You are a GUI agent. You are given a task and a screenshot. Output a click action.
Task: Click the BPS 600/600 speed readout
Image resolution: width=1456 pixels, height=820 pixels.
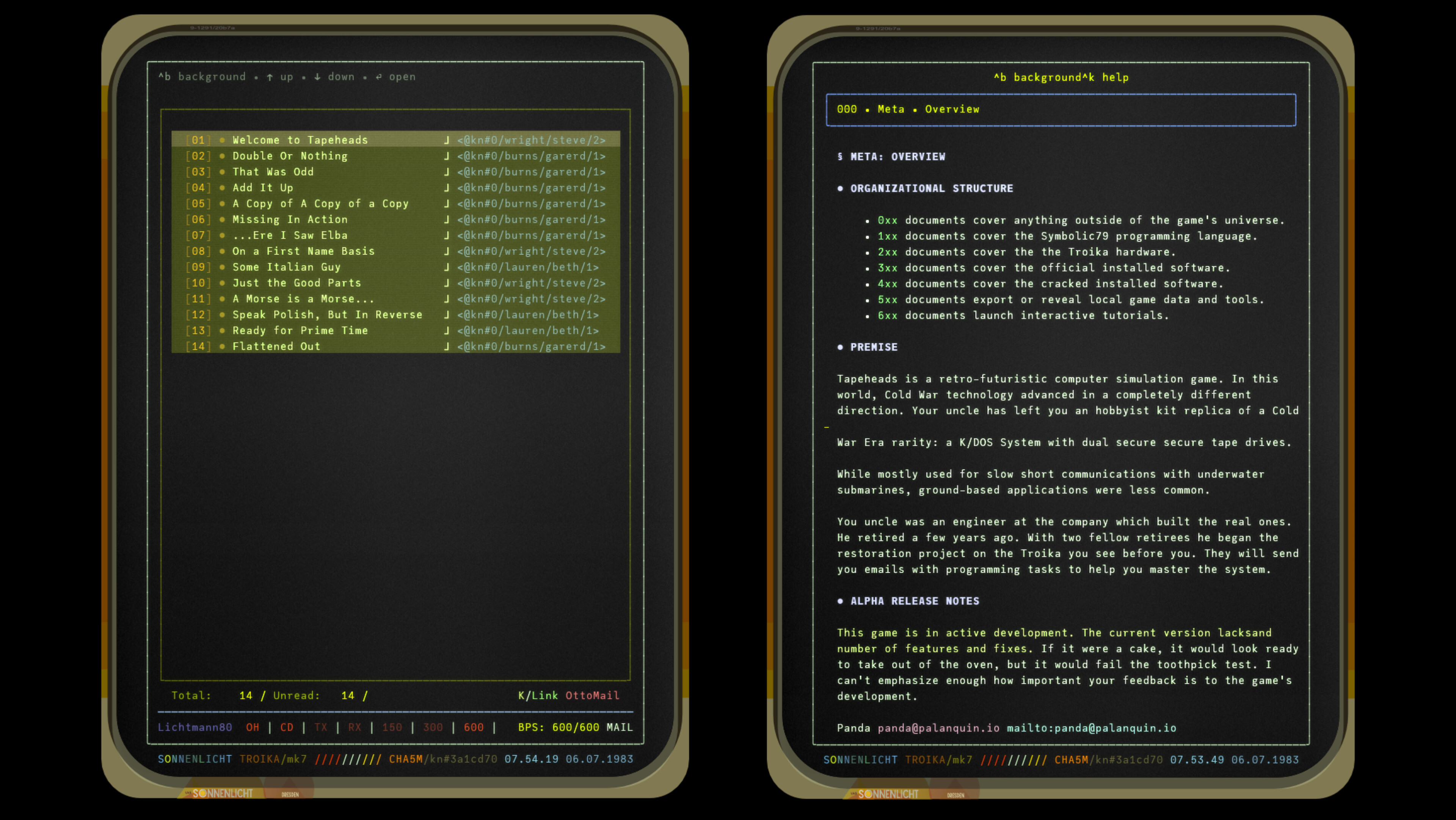[559, 728]
